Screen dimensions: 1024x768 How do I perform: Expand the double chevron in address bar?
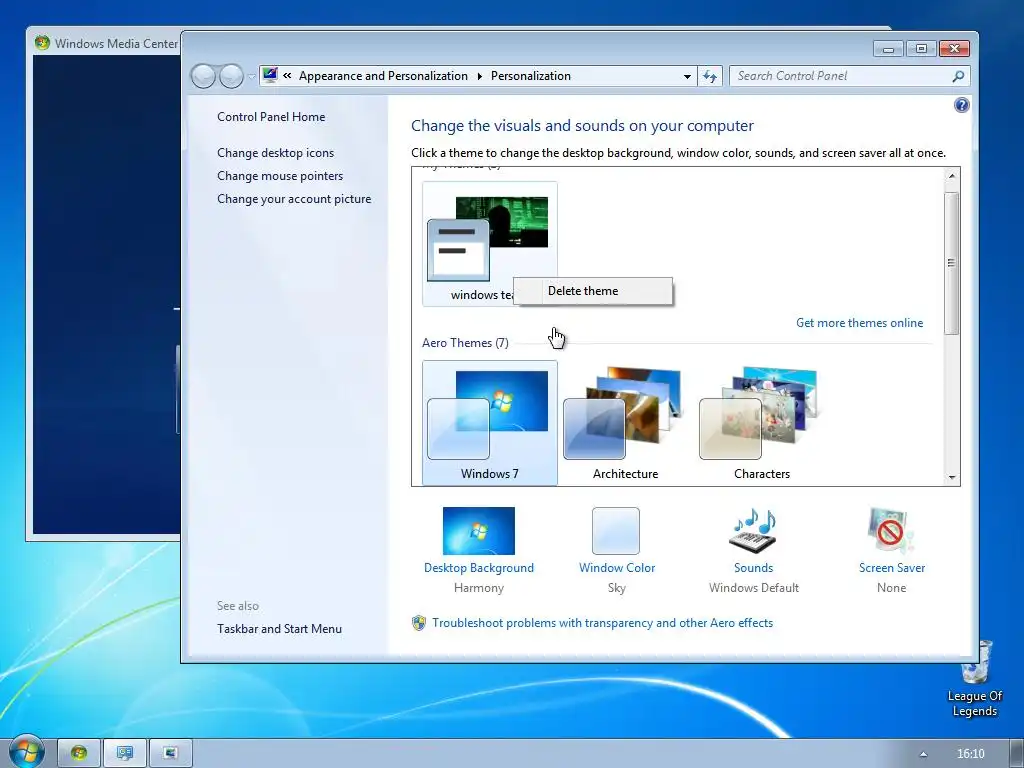point(287,76)
